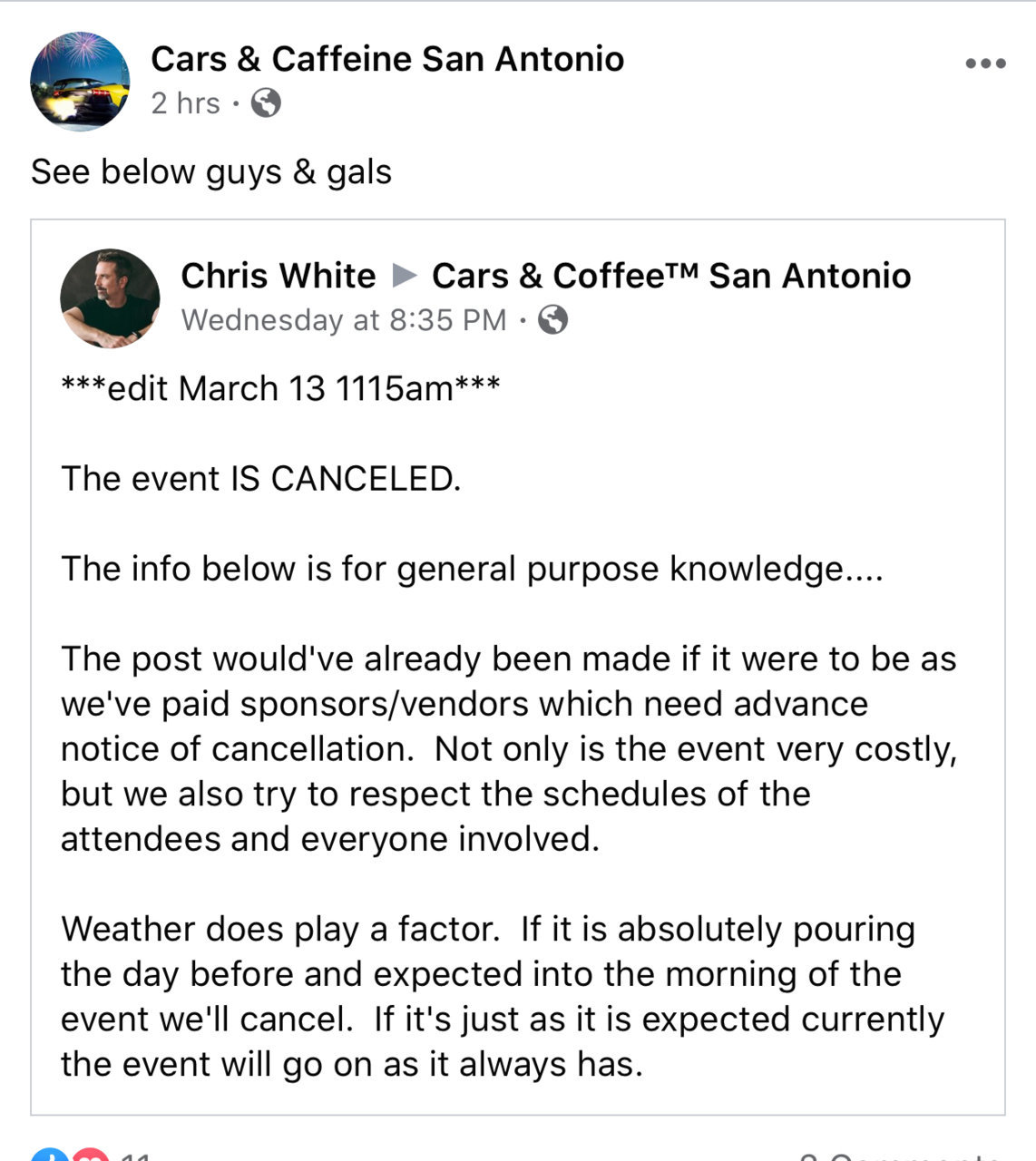Click the arrow icon after Chris White

[x=404, y=275]
